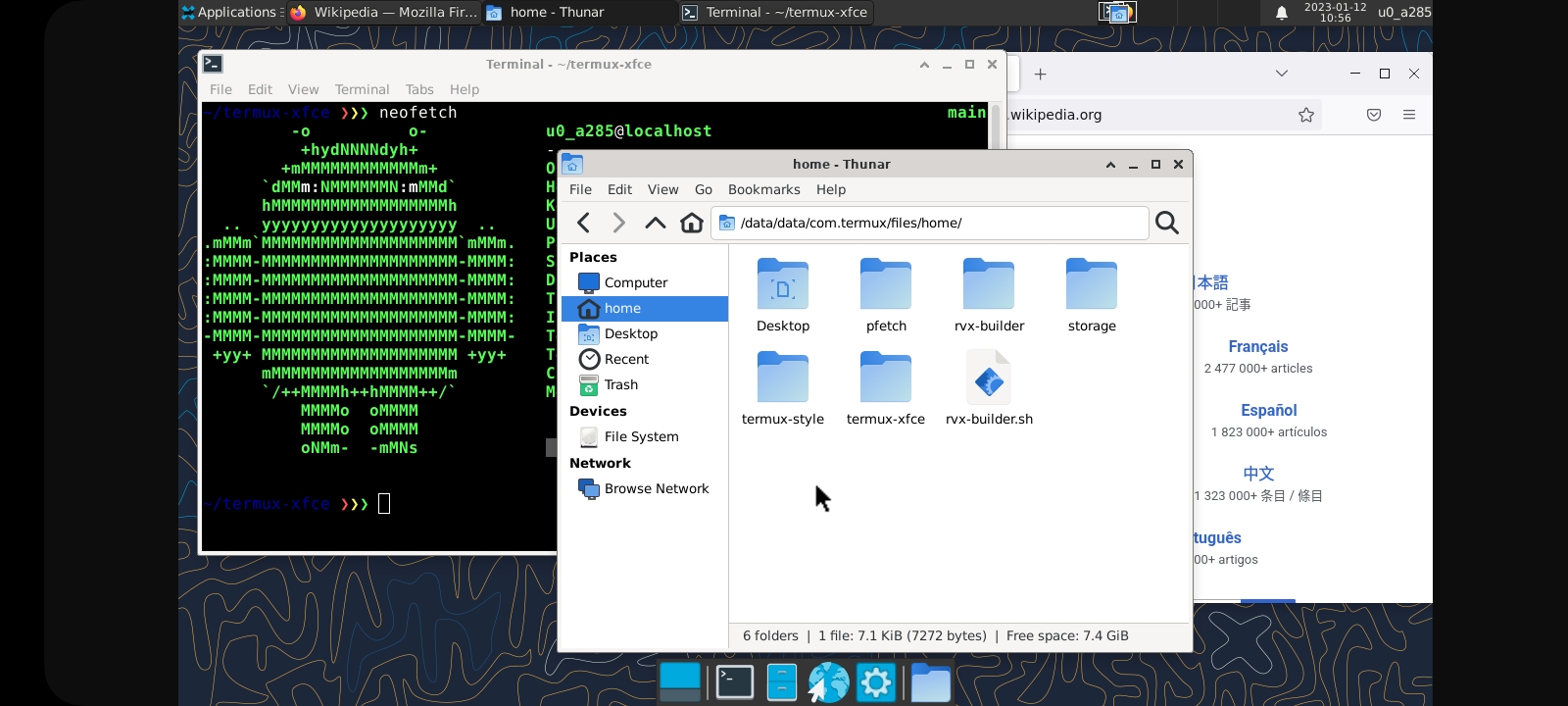Select the rvx-builder folder
Viewport: 1568px width, 706px height.
pyautogui.click(x=989, y=295)
